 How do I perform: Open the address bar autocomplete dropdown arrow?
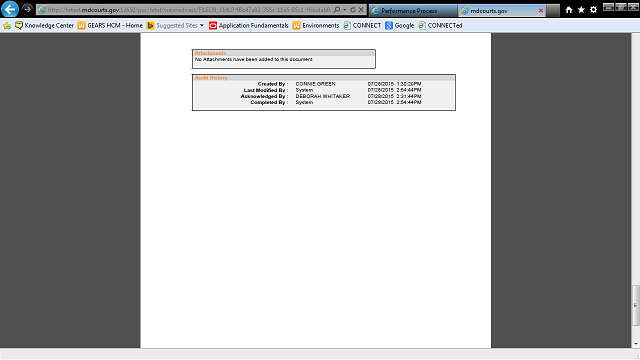click(x=345, y=10)
